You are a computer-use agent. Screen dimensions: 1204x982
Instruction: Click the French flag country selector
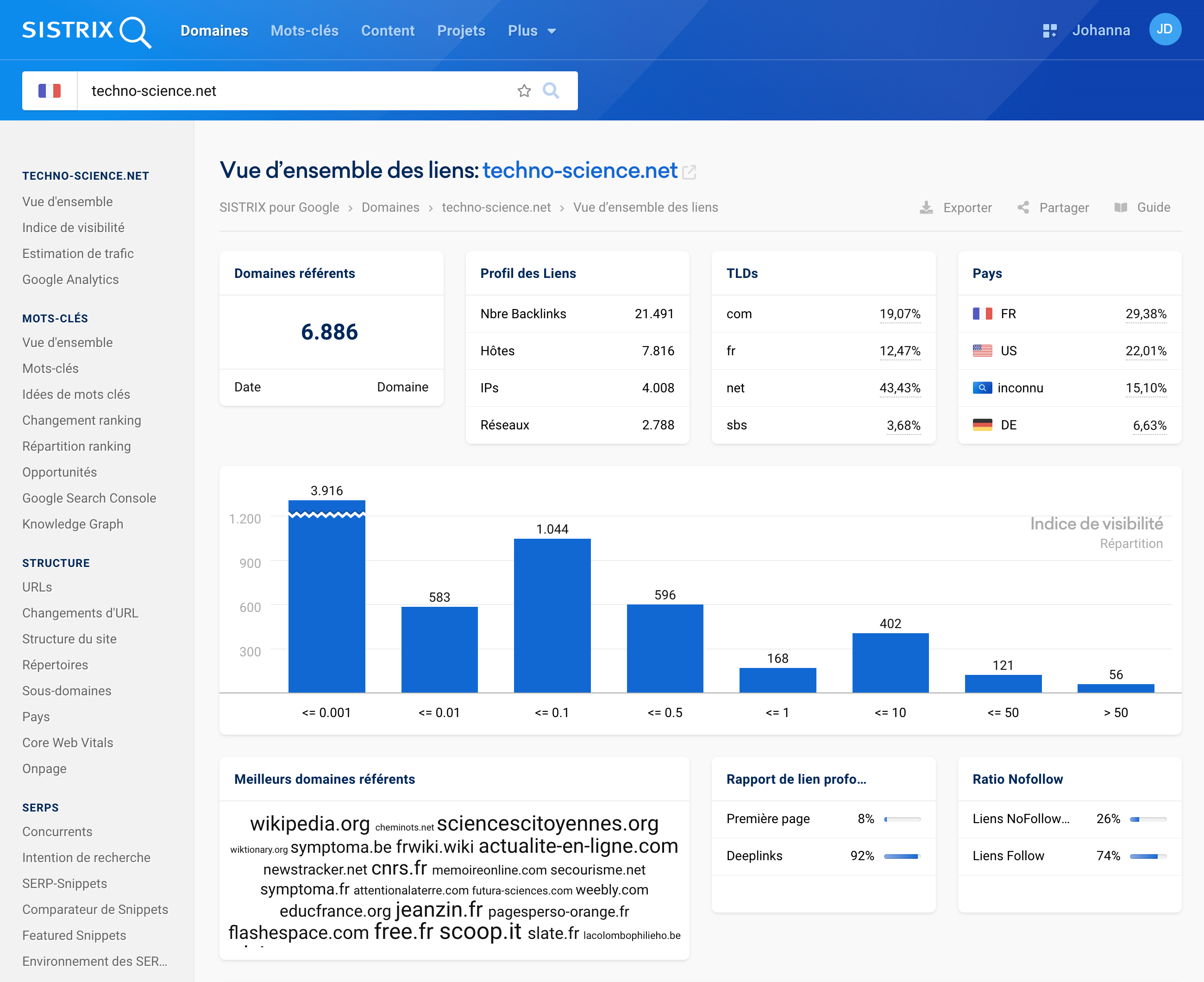pos(50,90)
